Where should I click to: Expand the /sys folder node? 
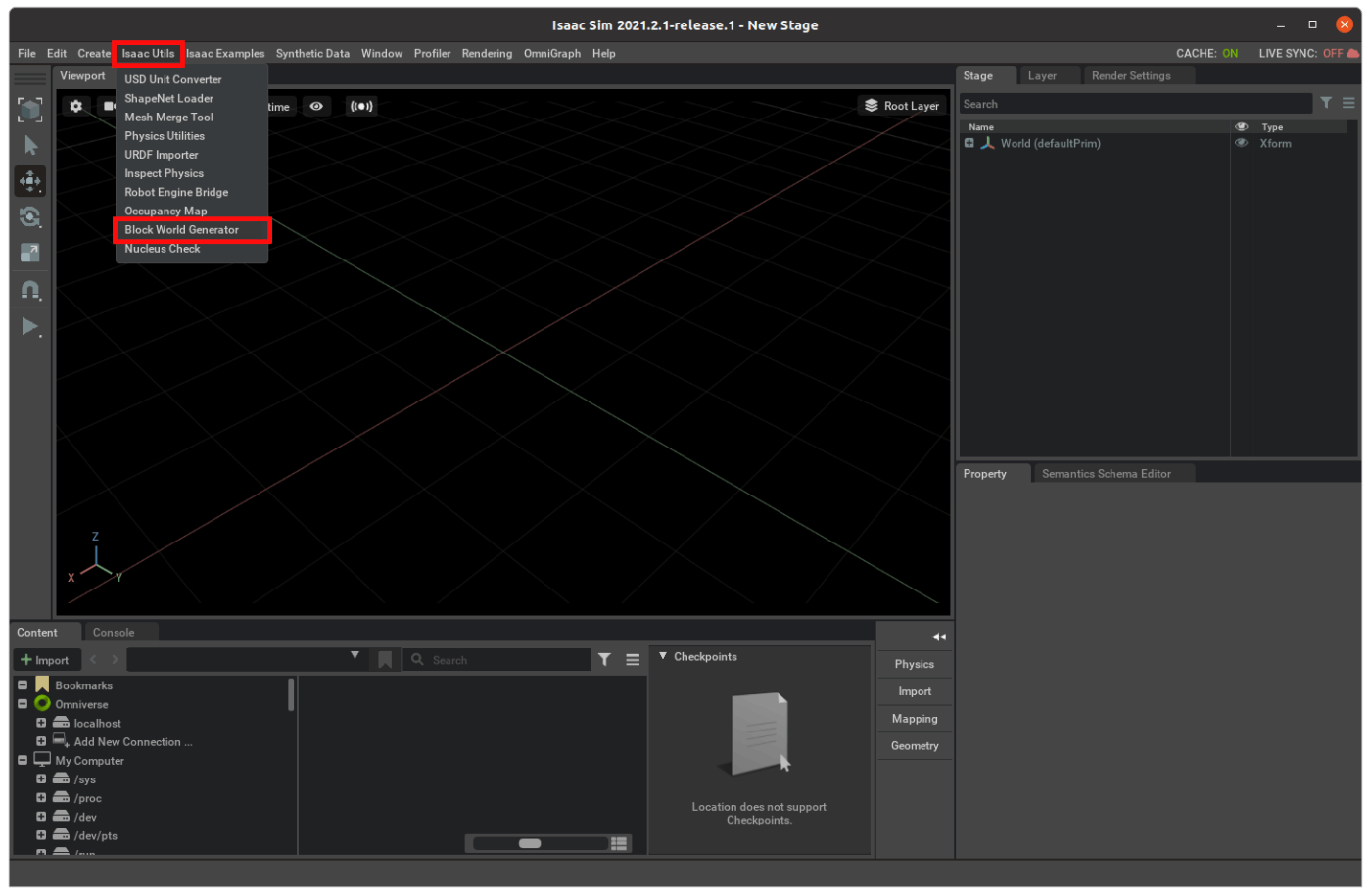pyautogui.click(x=41, y=779)
